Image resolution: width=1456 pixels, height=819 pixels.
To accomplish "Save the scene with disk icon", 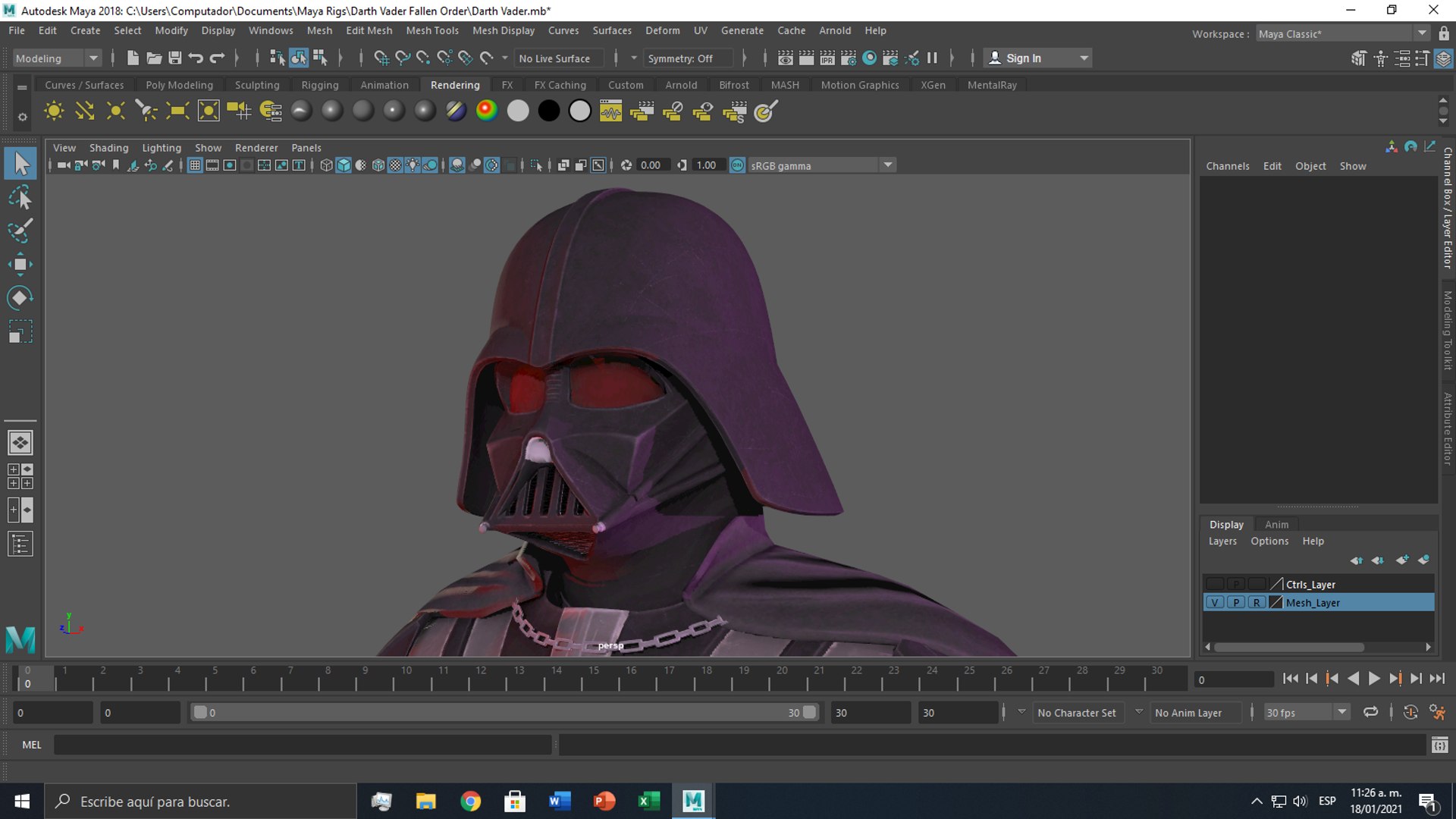I will pyautogui.click(x=174, y=58).
